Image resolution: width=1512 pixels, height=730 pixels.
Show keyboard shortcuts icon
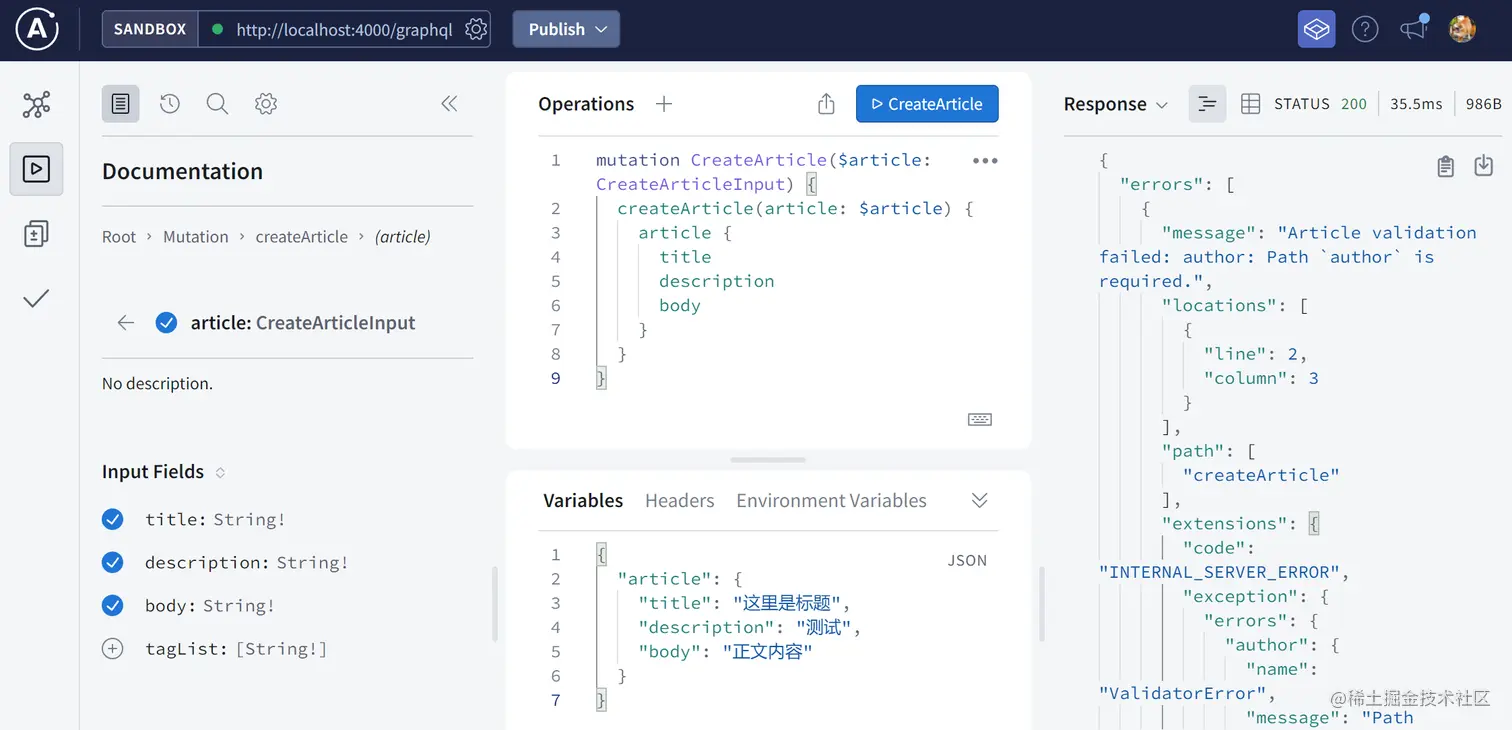tap(980, 420)
